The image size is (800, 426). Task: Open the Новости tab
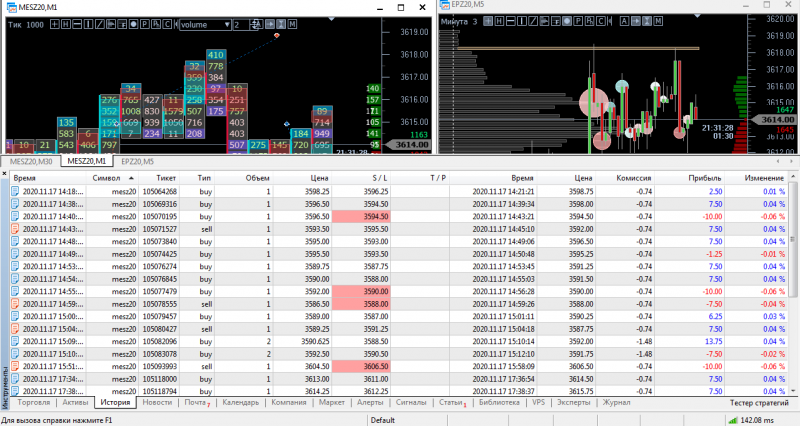point(157,403)
